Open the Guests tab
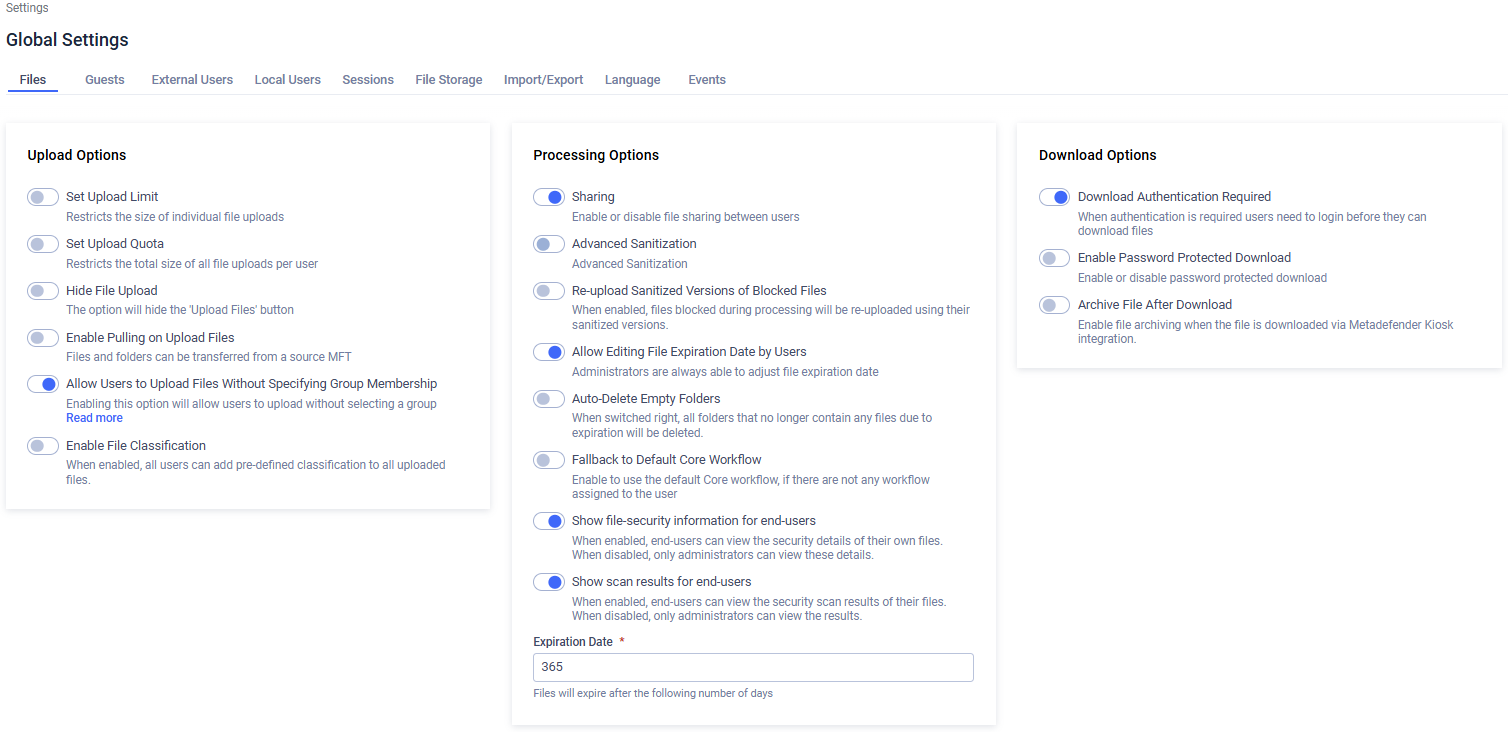This screenshot has width=1508, height=732. point(105,80)
